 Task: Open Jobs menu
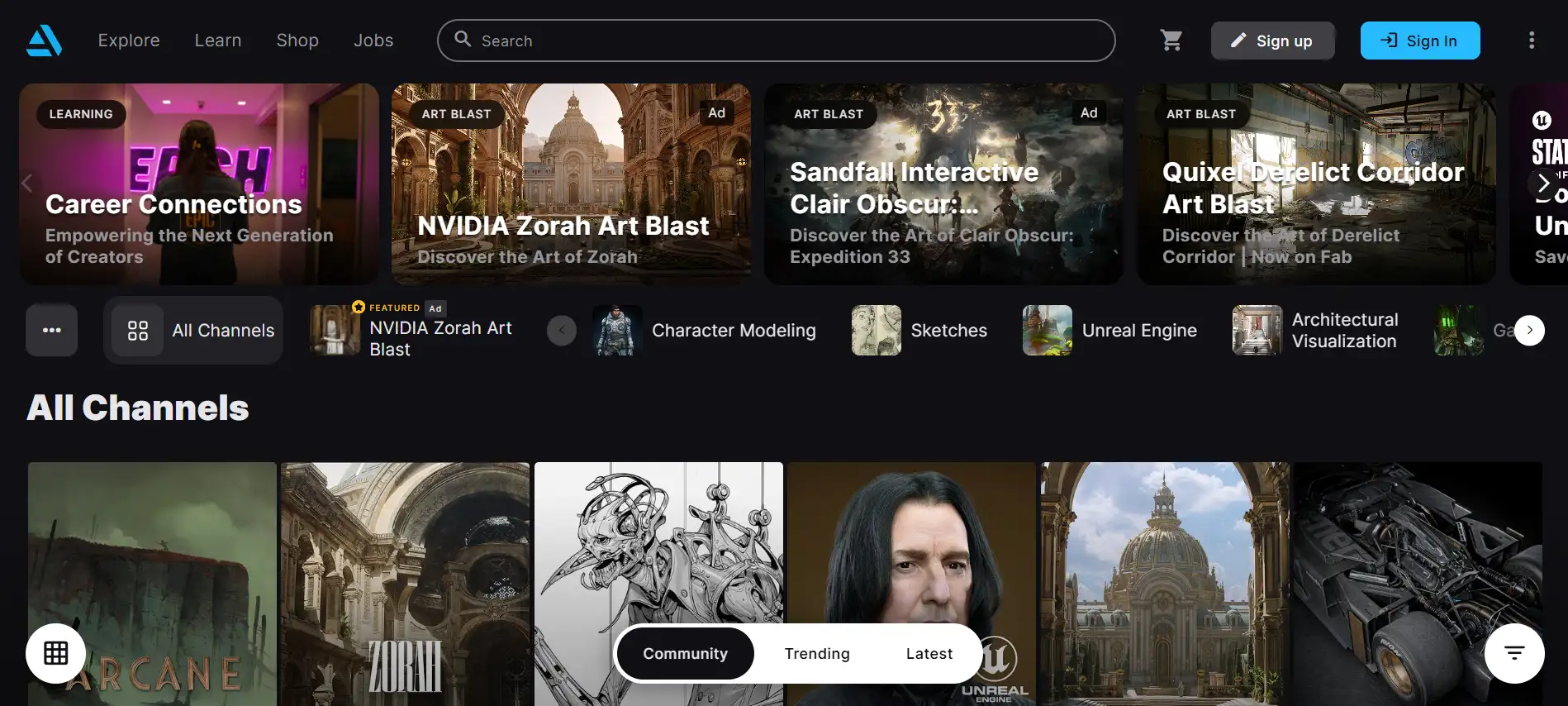click(373, 41)
